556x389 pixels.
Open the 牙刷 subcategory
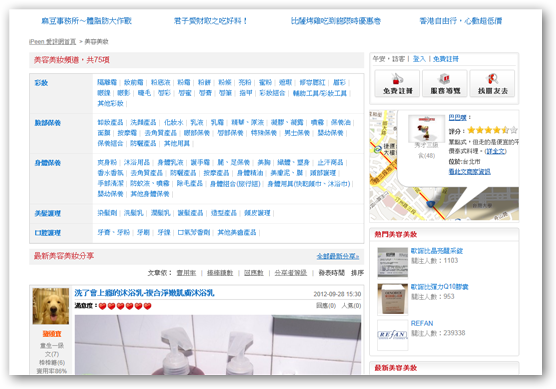[x=143, y=233]
